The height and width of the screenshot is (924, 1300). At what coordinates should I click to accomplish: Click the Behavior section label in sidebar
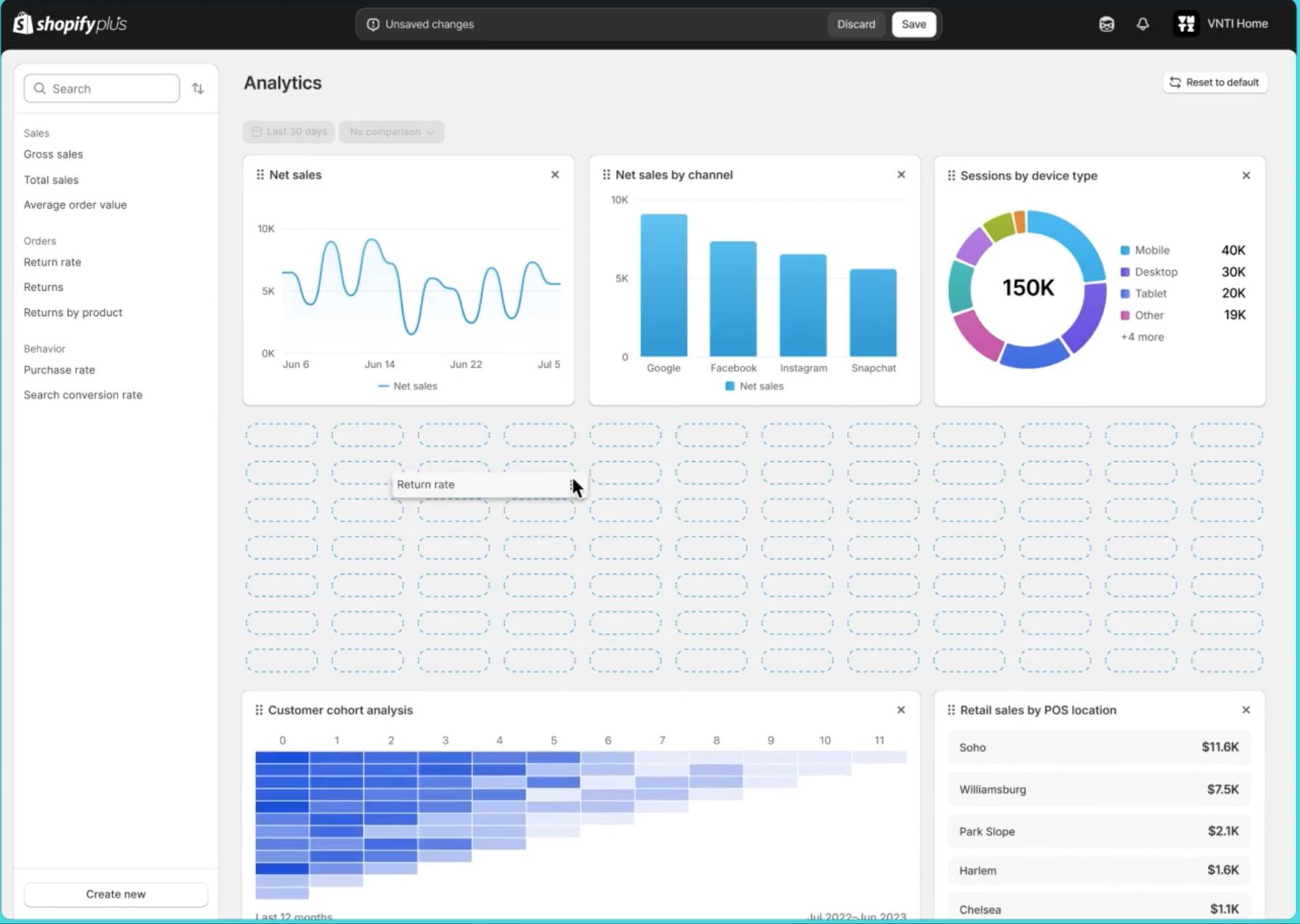click(44, 349)
